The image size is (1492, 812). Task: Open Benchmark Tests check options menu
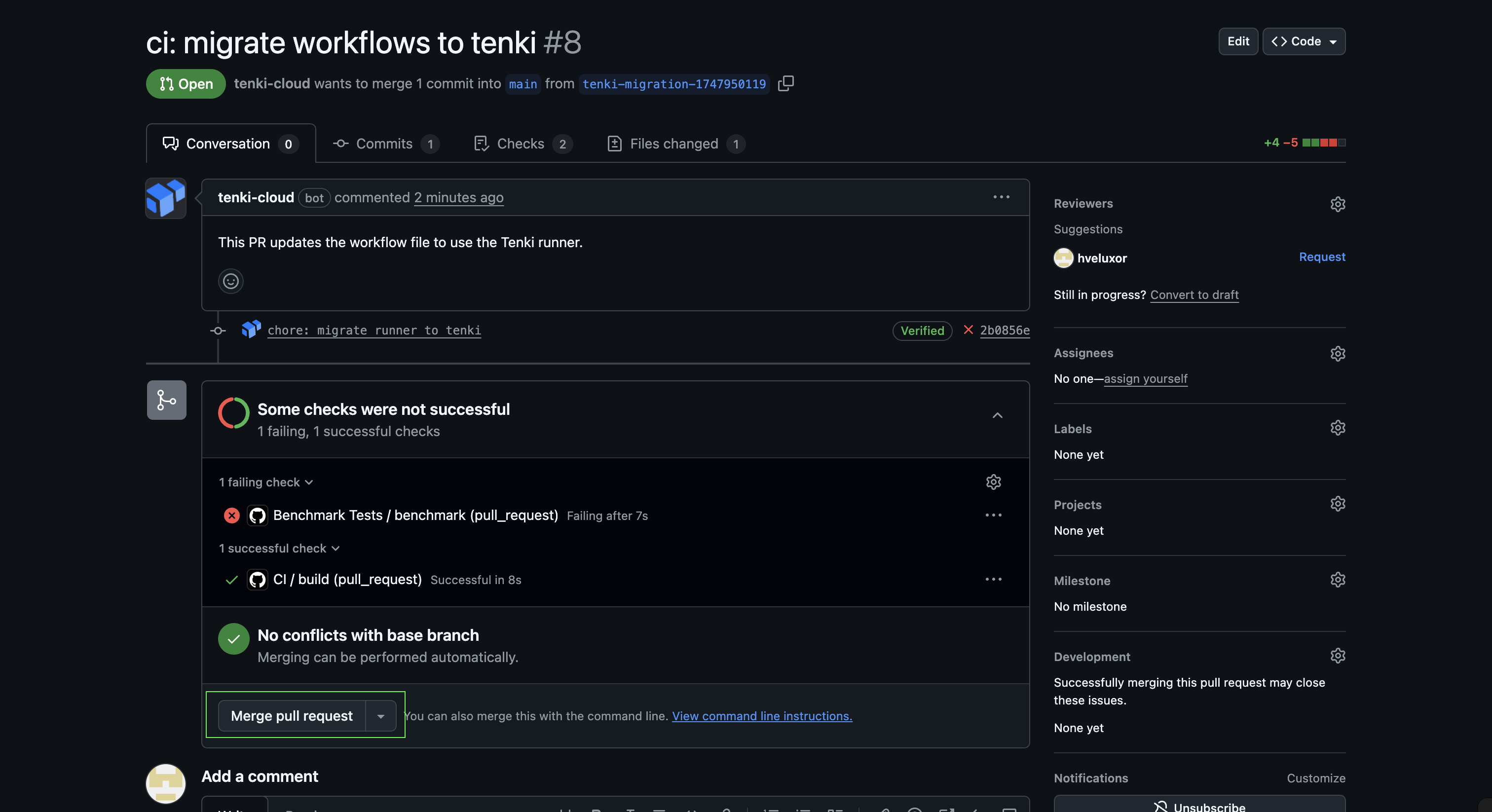coord(993,515)
